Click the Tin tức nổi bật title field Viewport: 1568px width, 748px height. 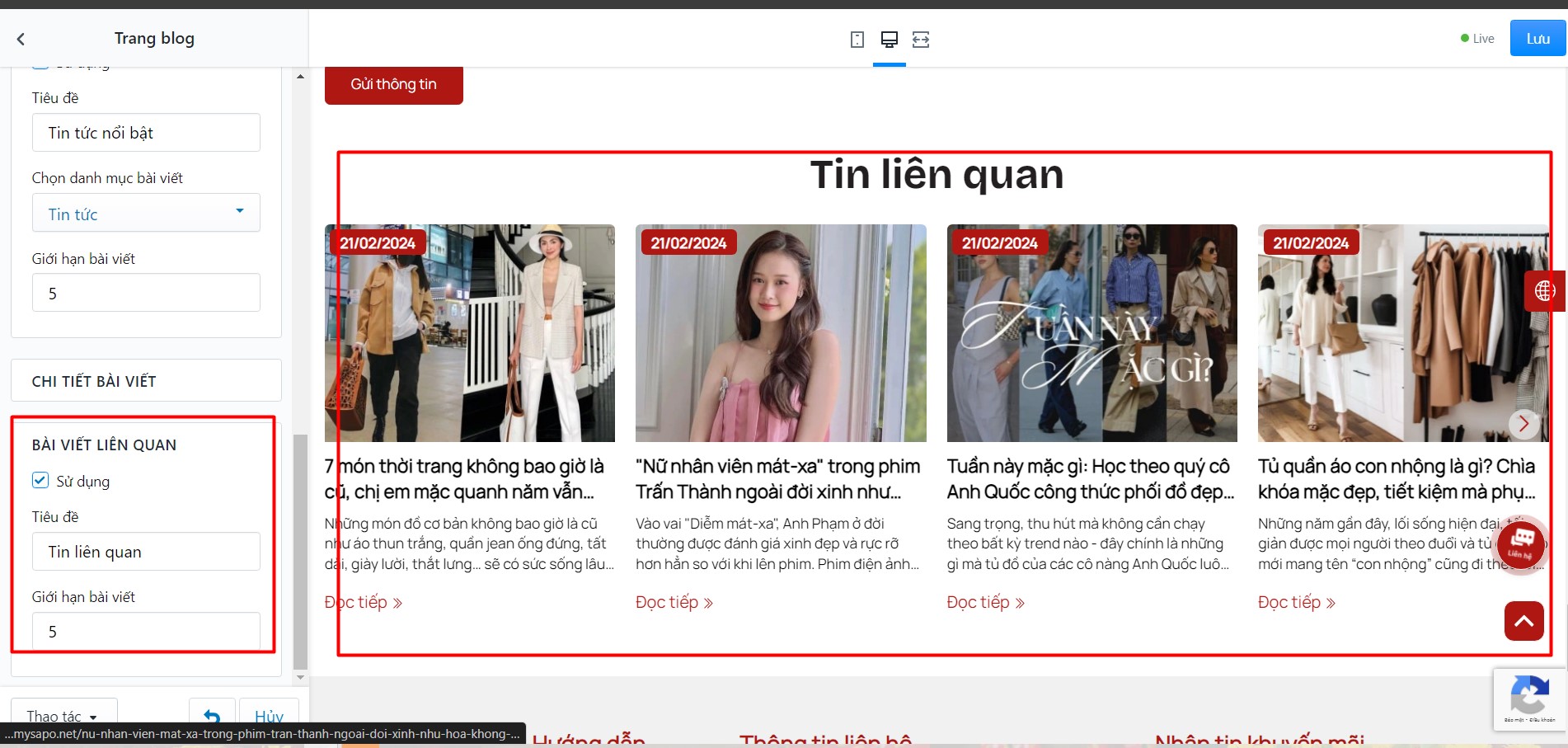point(146,133)
